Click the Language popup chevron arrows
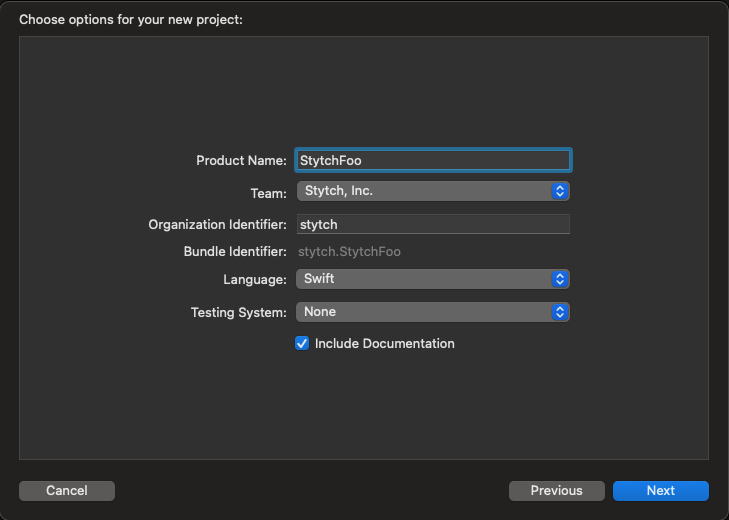Screen dimensions: 729x520 (560, 279)
